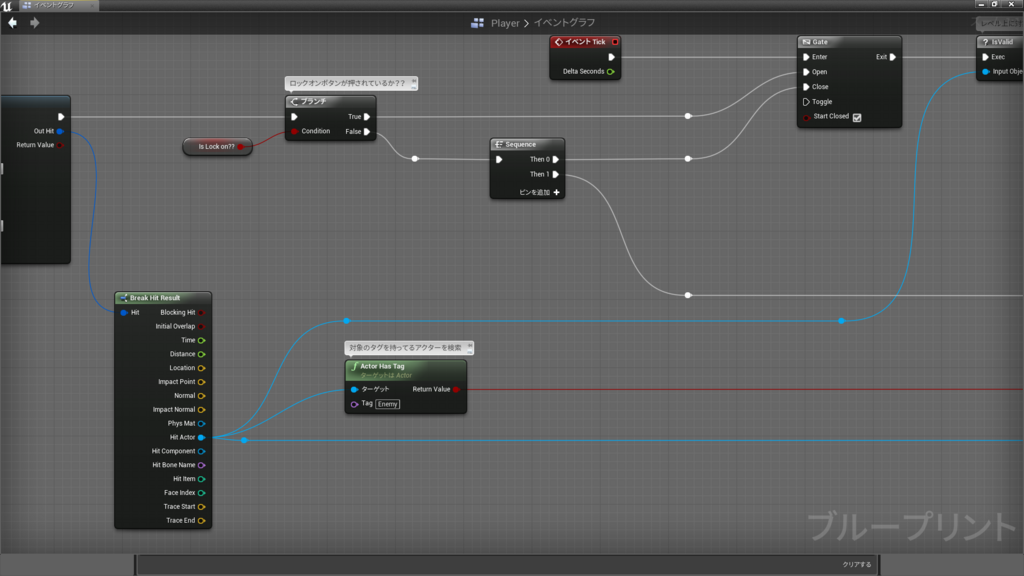1024x576 pixels.
Task: Click the Delta Seconds output pin
Action: (611, 72)
